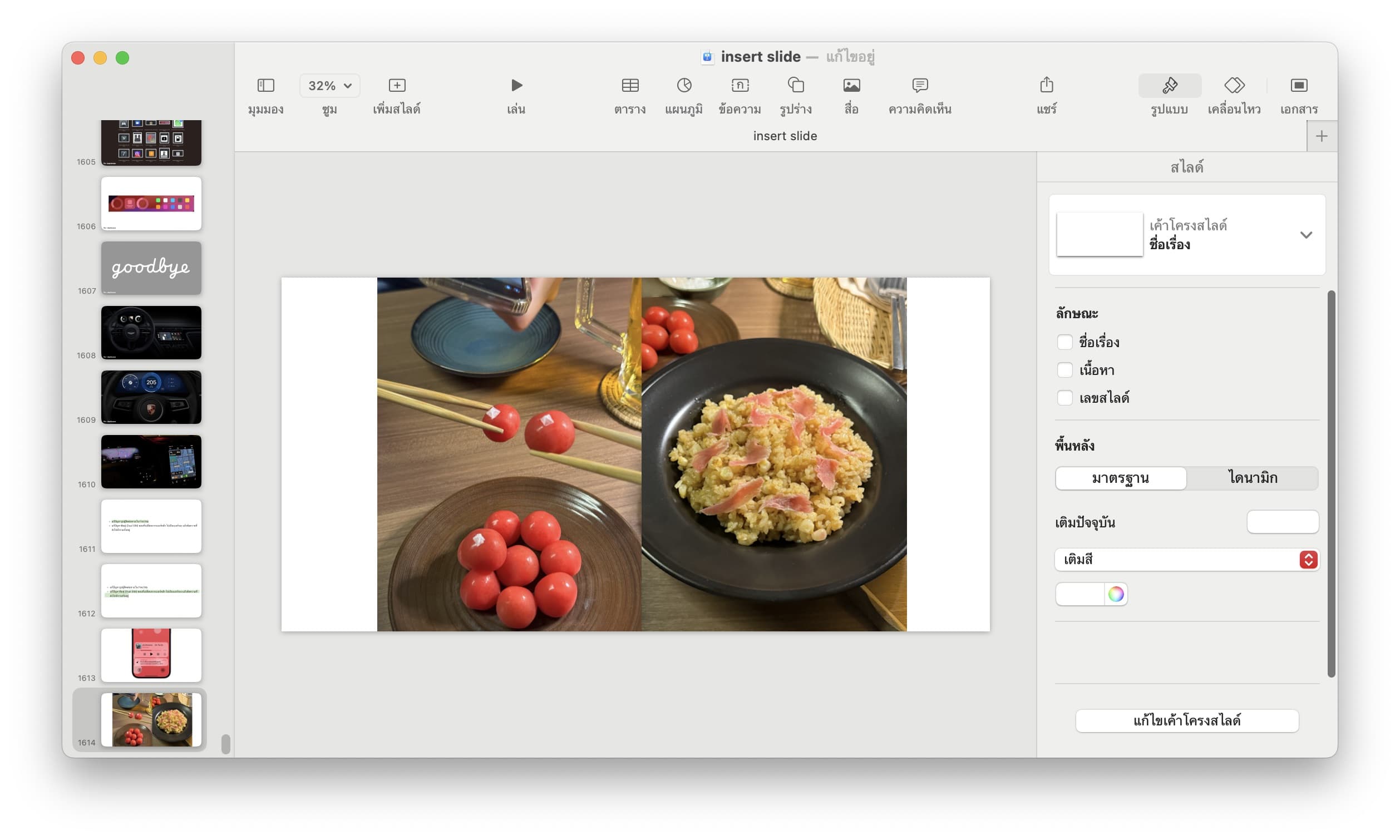1400x840 pixels.
Task: Open the 32% zoom dropdown
Action: [x=329, y=86]
